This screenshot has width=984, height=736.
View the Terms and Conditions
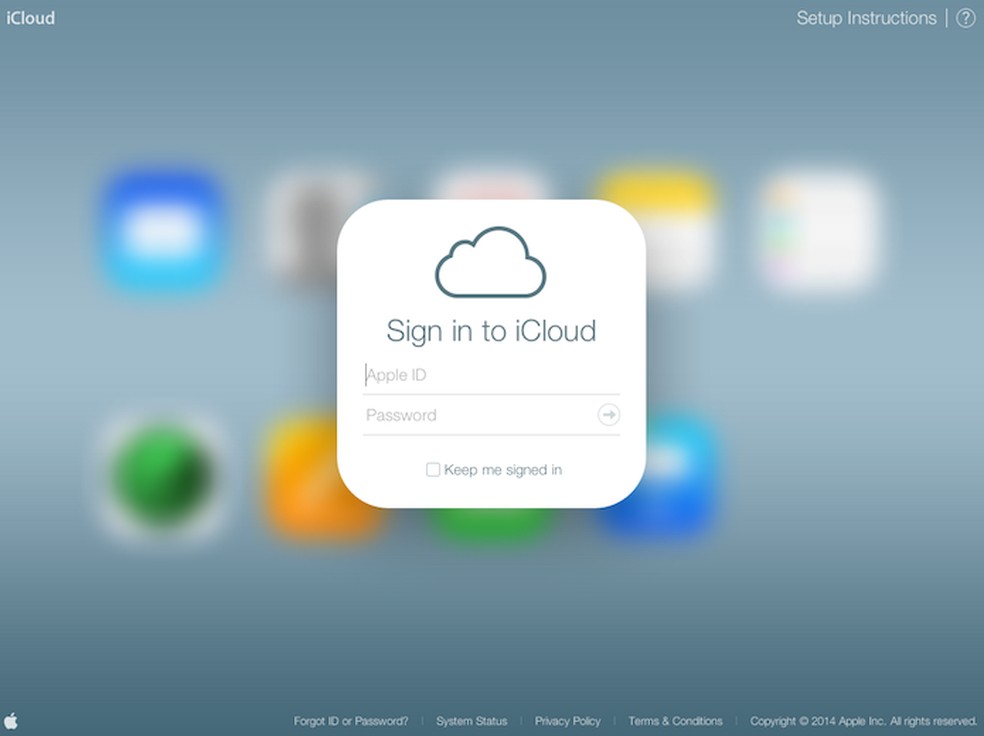coord(675,720)
